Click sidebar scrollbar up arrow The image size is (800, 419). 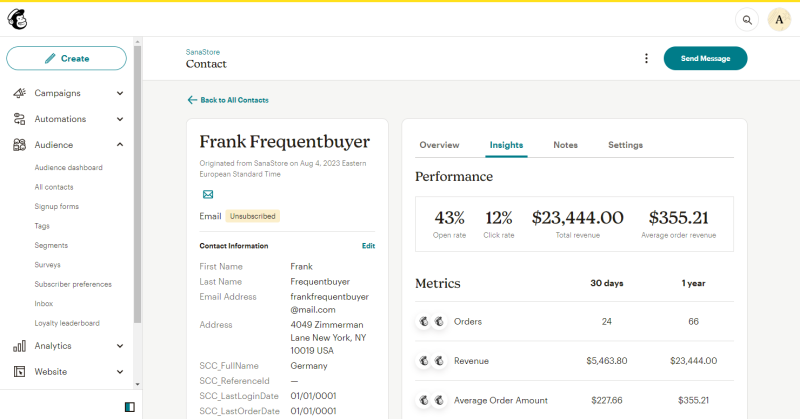pyautogui.click(x=137, y=41)
